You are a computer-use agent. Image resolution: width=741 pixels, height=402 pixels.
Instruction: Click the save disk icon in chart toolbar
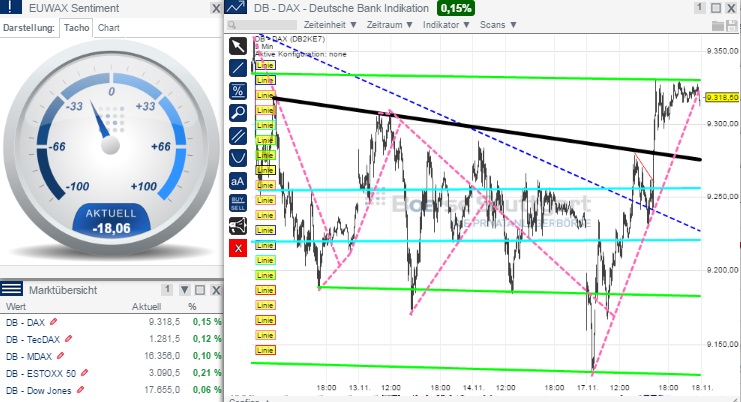click(731, 26)
